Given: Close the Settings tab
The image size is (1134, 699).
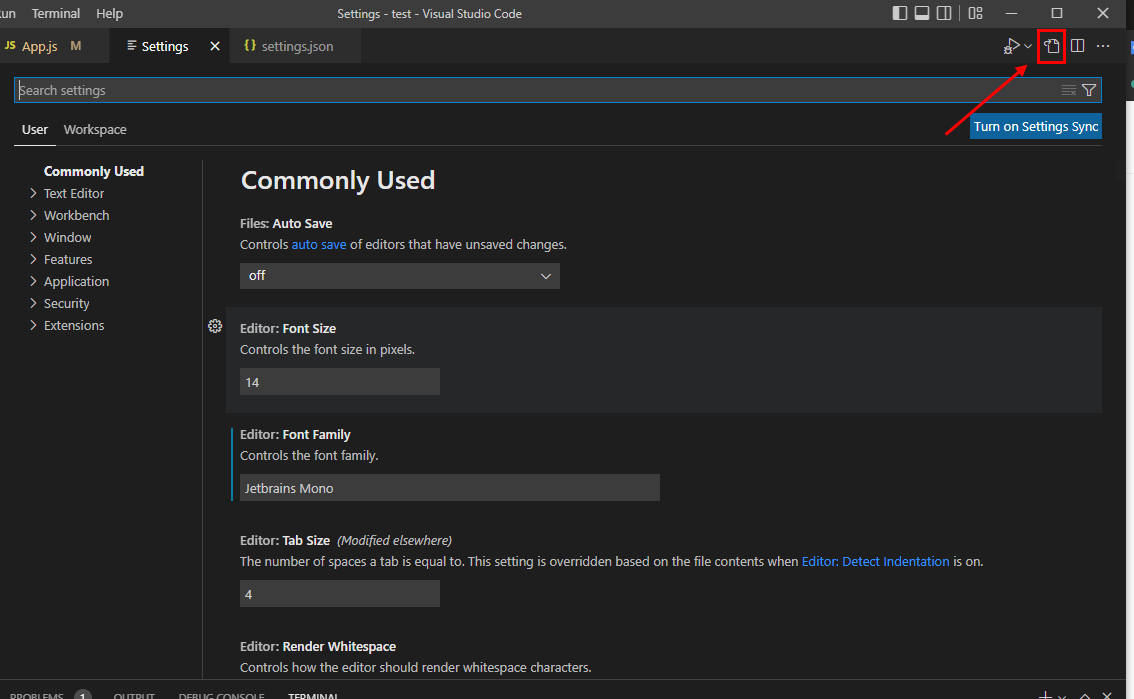Looking at the screenshot, I should point(215,46).
